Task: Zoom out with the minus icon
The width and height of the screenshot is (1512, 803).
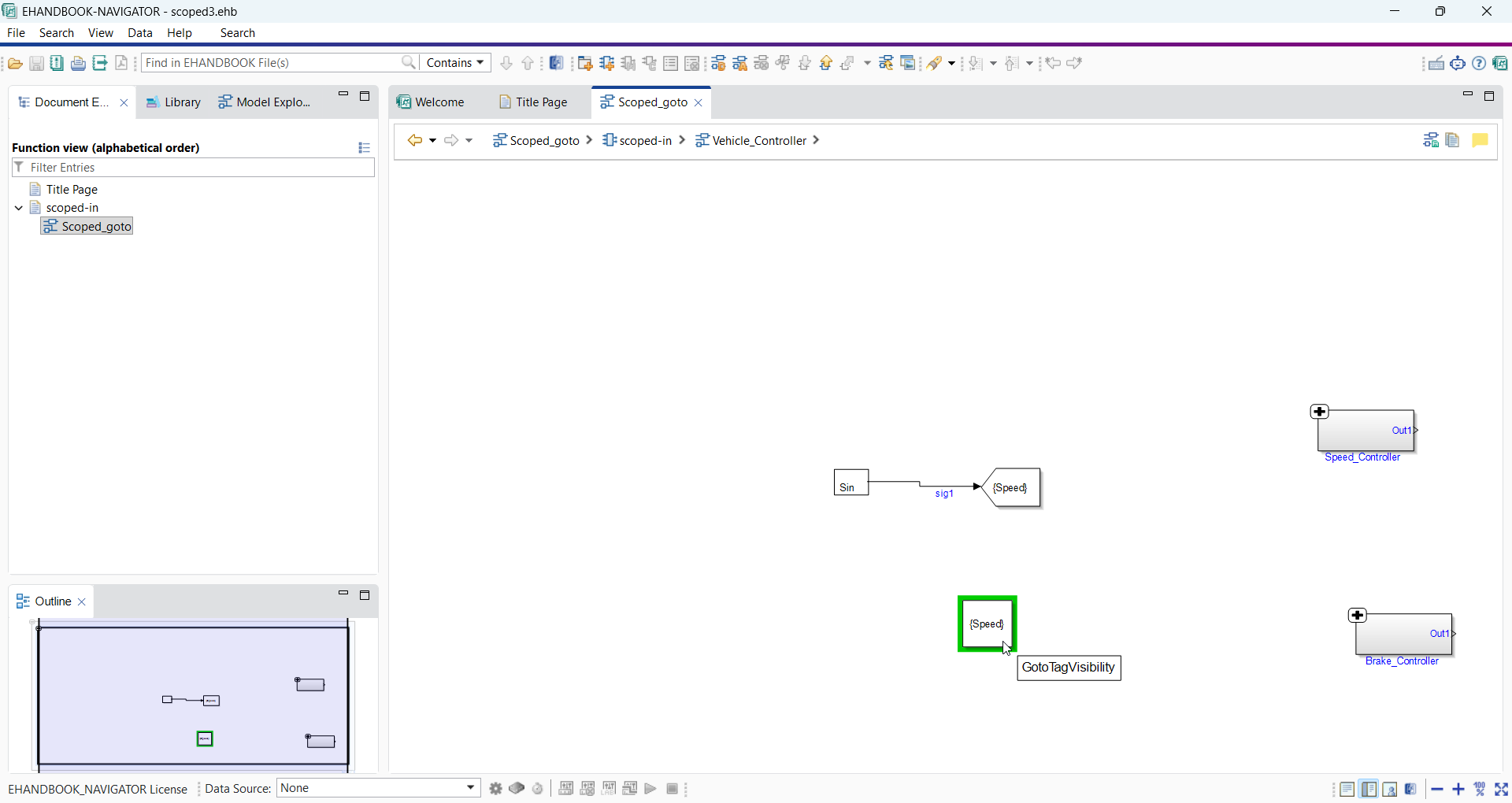Action: pos(1437,789)
